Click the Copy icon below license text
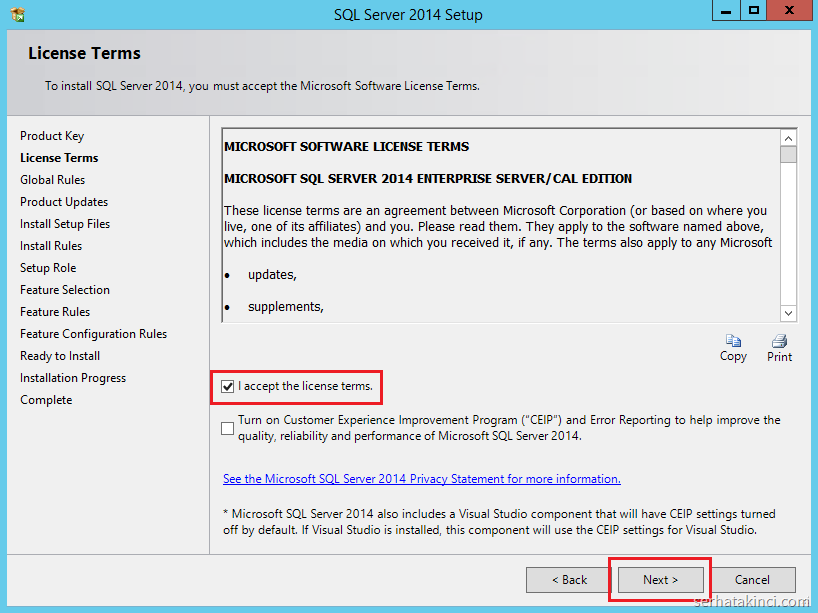 (x=733, y=342)
